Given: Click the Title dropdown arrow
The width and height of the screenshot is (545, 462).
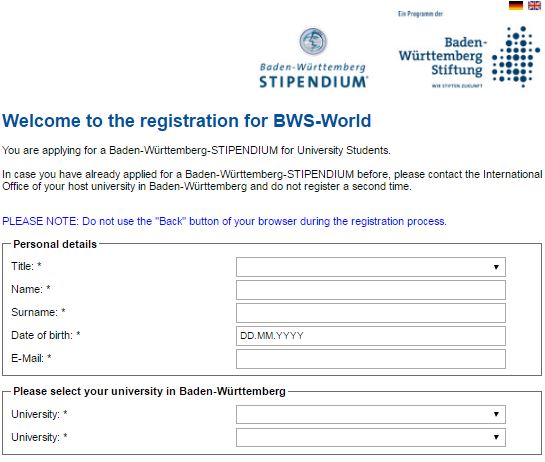Looking at the screenshot, I should tap(496, 267).
